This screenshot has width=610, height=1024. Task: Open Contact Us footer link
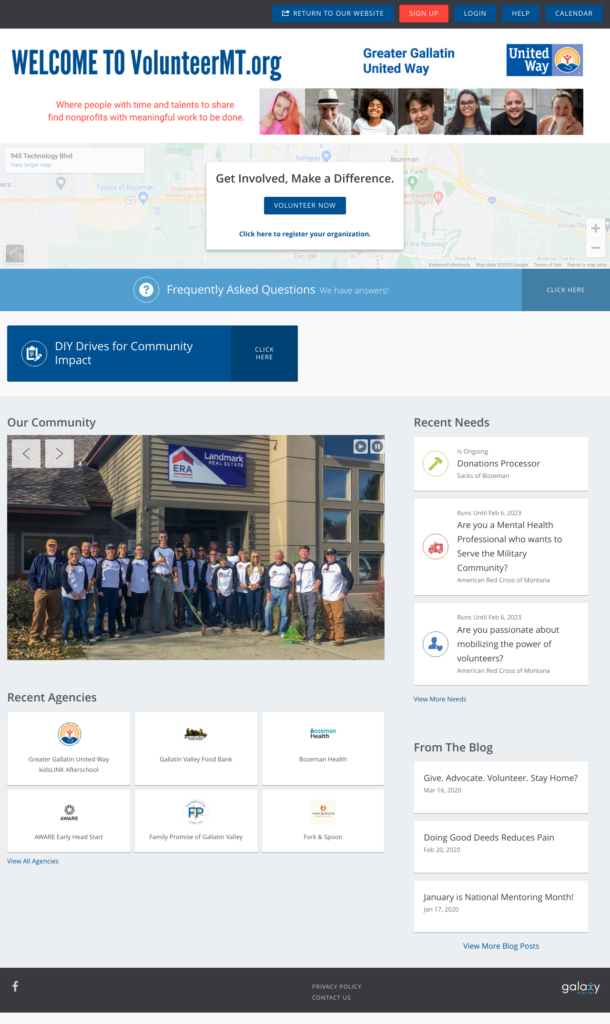click(331, 997)
